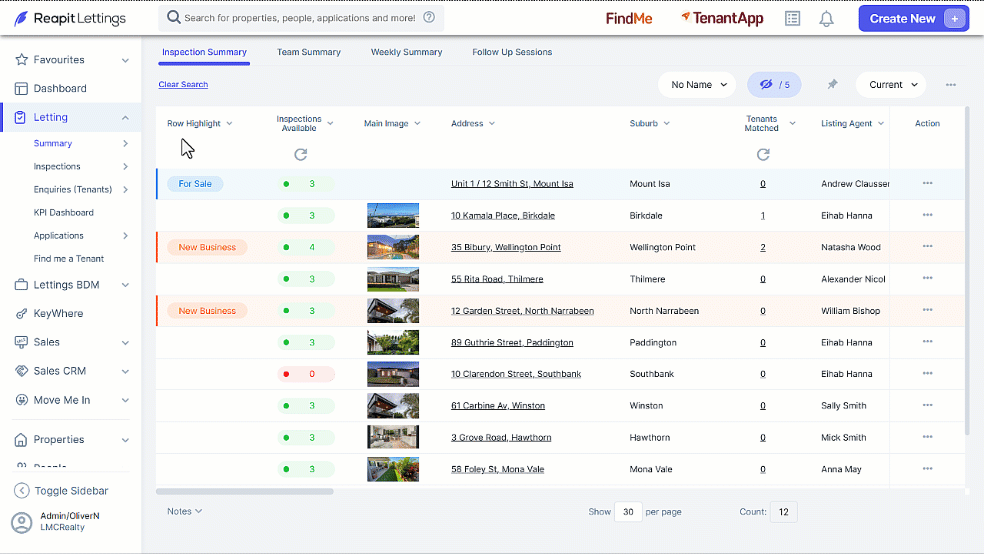Click the horizontal table scrollbar

coord(245,492)
